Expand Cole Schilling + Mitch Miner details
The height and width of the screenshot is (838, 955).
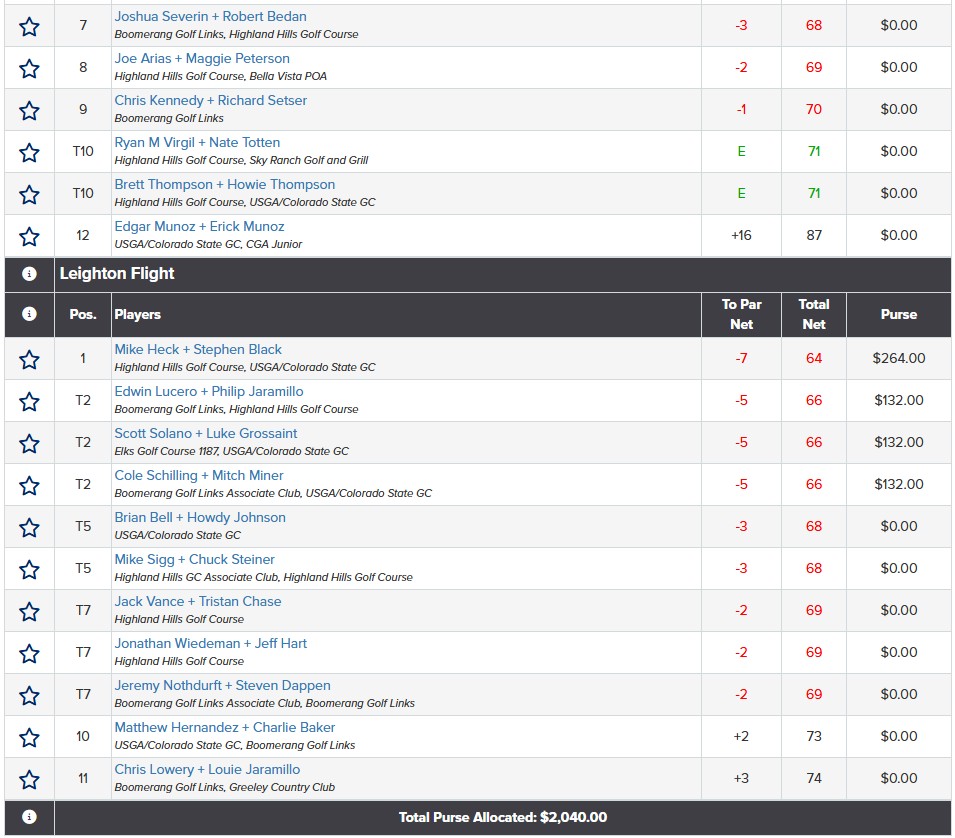pos(199,476)
